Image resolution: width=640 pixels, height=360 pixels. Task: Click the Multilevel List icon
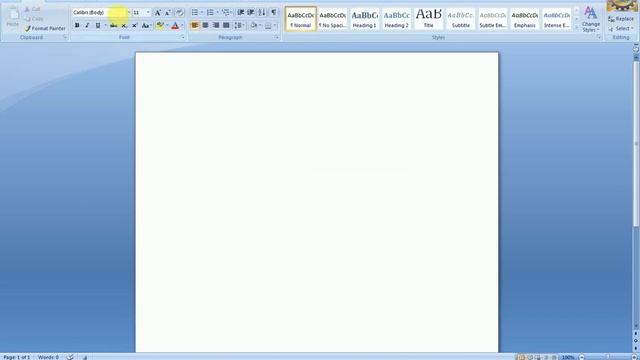click(225, 12)
